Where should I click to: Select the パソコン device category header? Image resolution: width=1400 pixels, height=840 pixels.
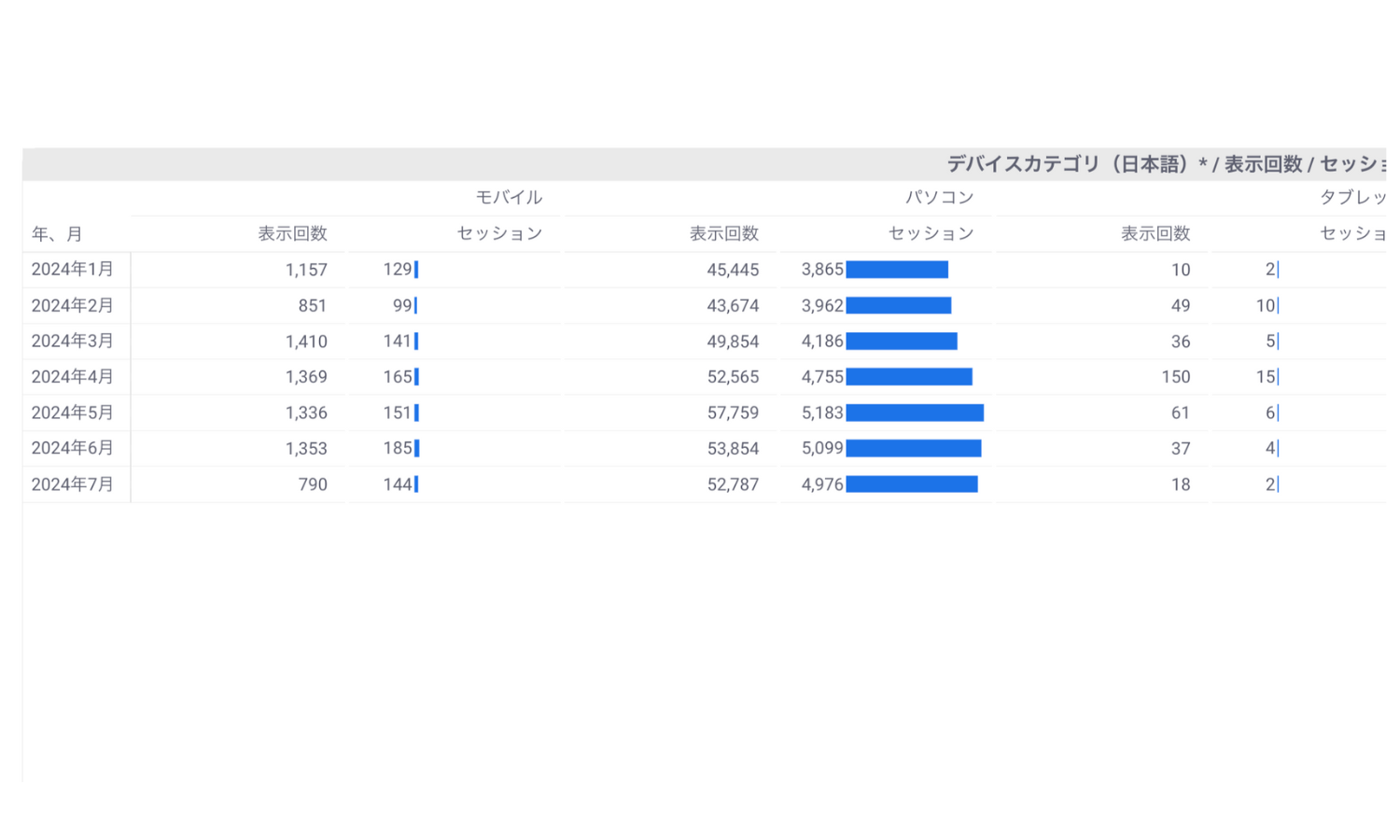(x=939, y=198)
